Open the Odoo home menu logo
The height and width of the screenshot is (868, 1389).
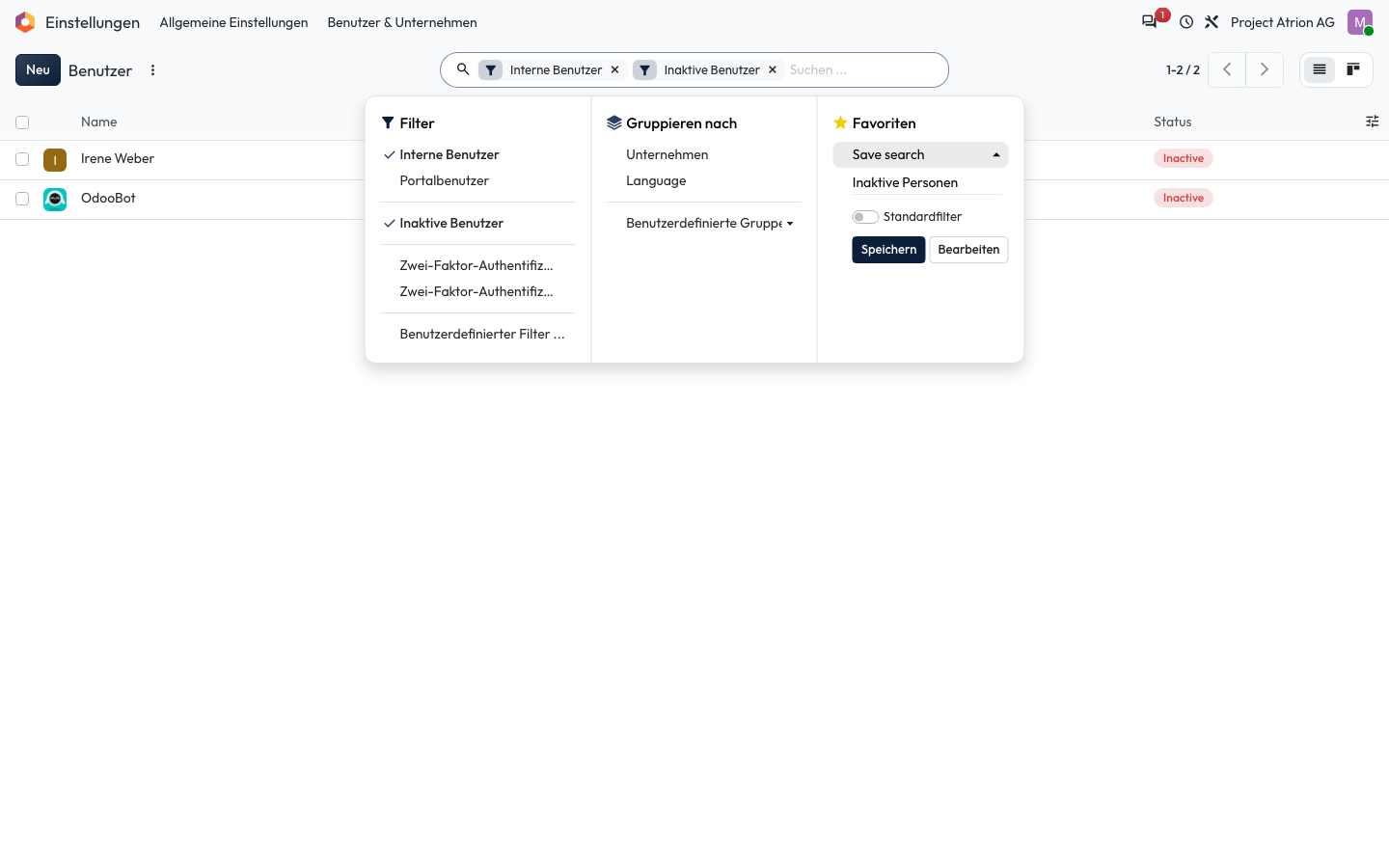(25, 22)
